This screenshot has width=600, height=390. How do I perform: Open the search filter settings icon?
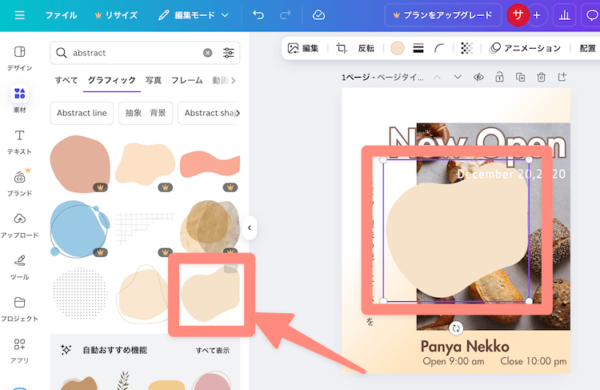228,53
